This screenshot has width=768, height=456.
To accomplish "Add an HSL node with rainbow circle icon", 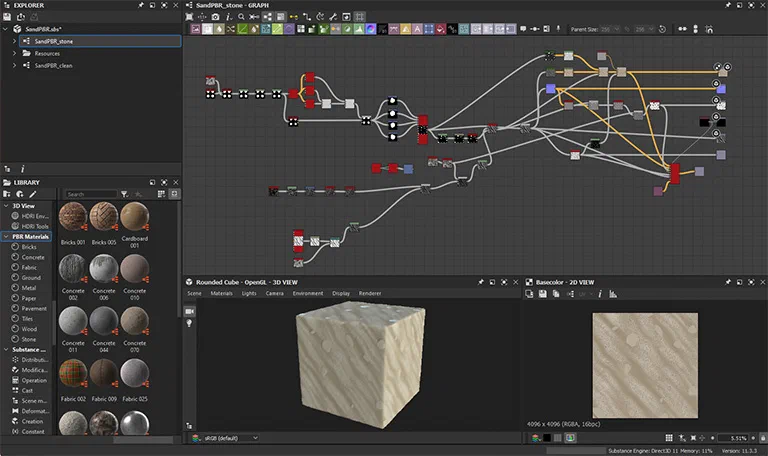I will (371, 29).
